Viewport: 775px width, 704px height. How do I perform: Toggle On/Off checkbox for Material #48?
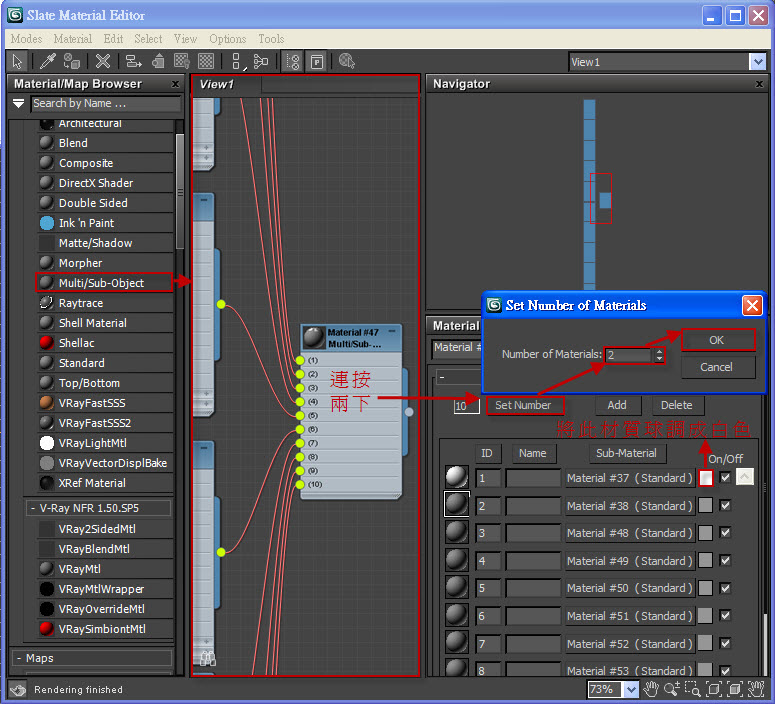(x=726, y=532)
